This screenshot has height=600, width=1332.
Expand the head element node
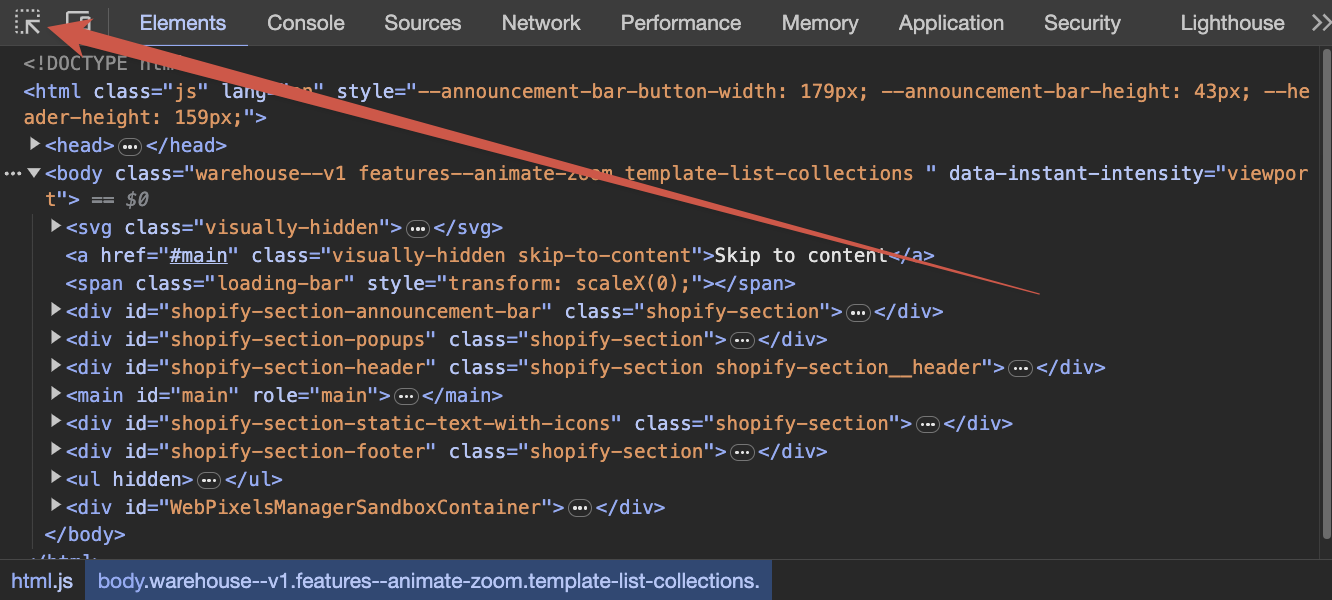35,144
